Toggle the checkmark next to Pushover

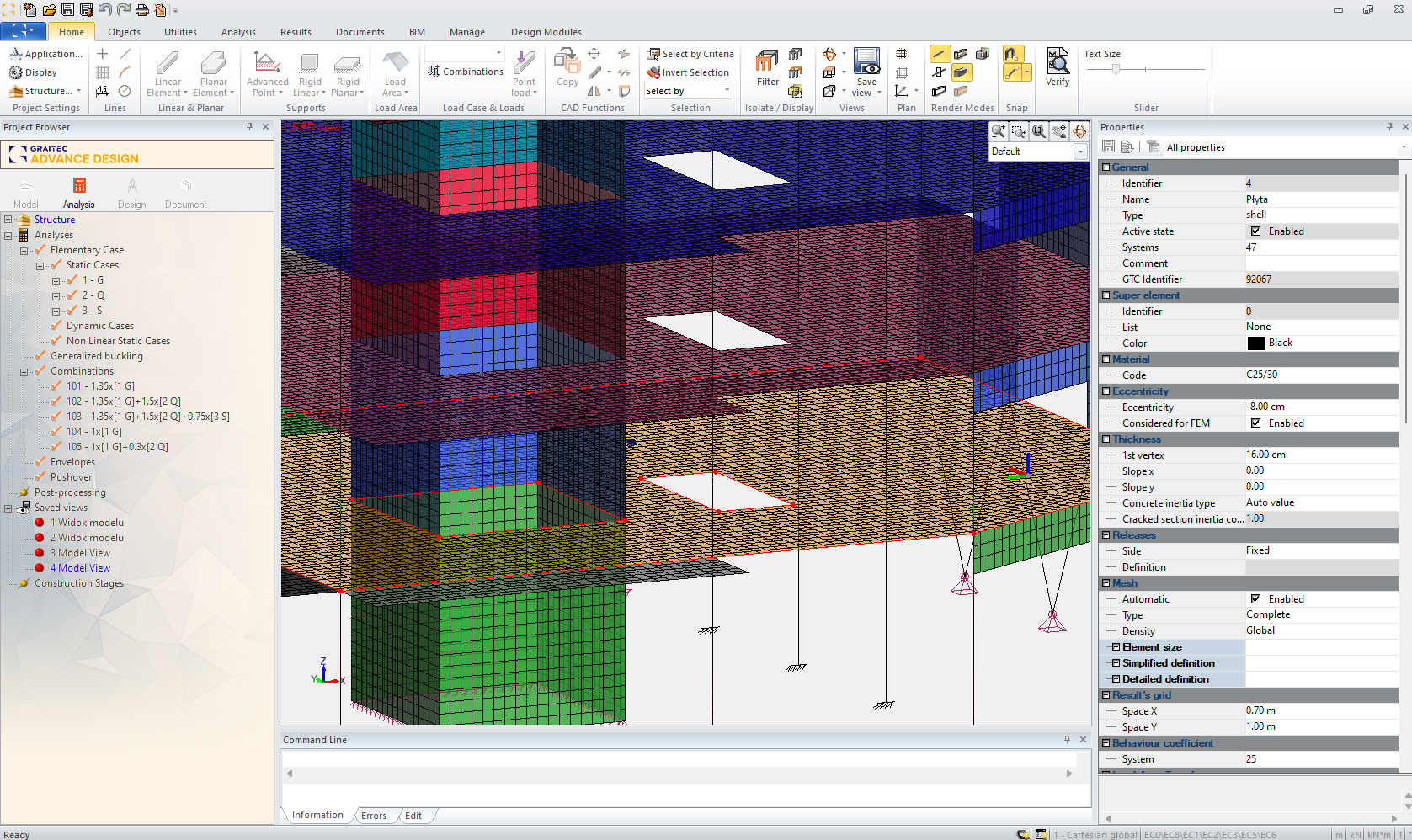[x=40, y=477]
